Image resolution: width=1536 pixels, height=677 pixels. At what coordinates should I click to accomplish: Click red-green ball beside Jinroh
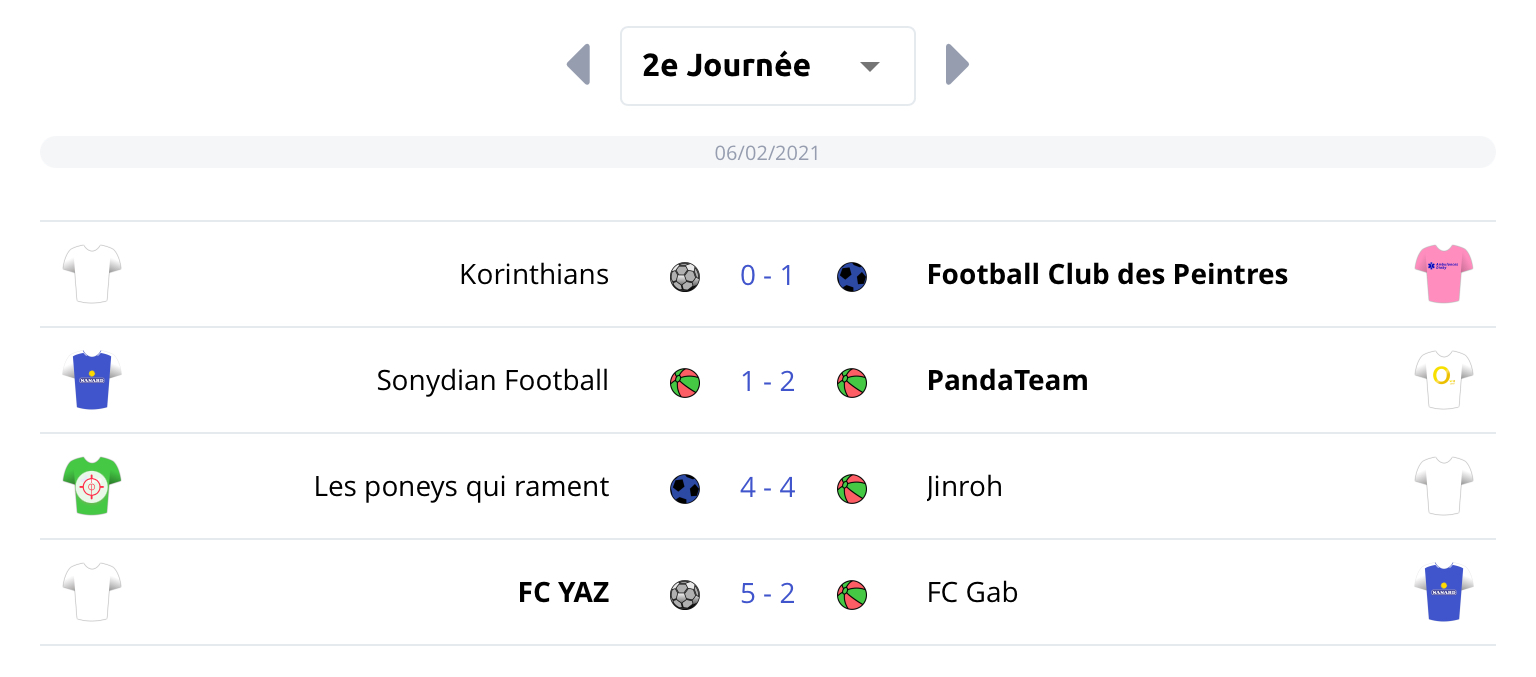tap(852, 488)
